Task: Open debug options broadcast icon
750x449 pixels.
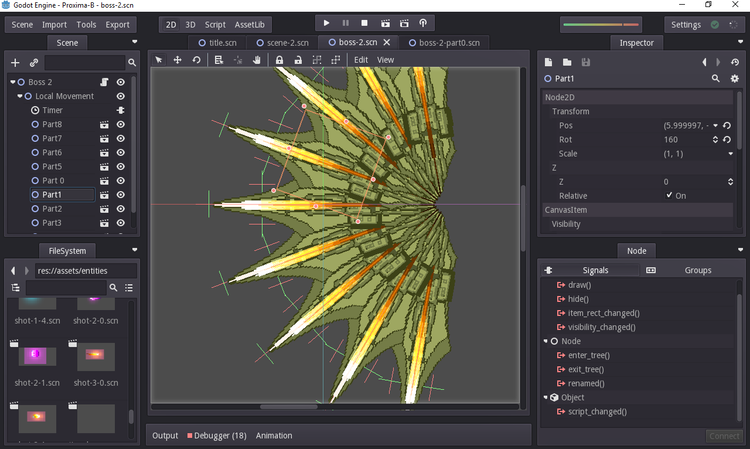Action: [x=423, y=23]
